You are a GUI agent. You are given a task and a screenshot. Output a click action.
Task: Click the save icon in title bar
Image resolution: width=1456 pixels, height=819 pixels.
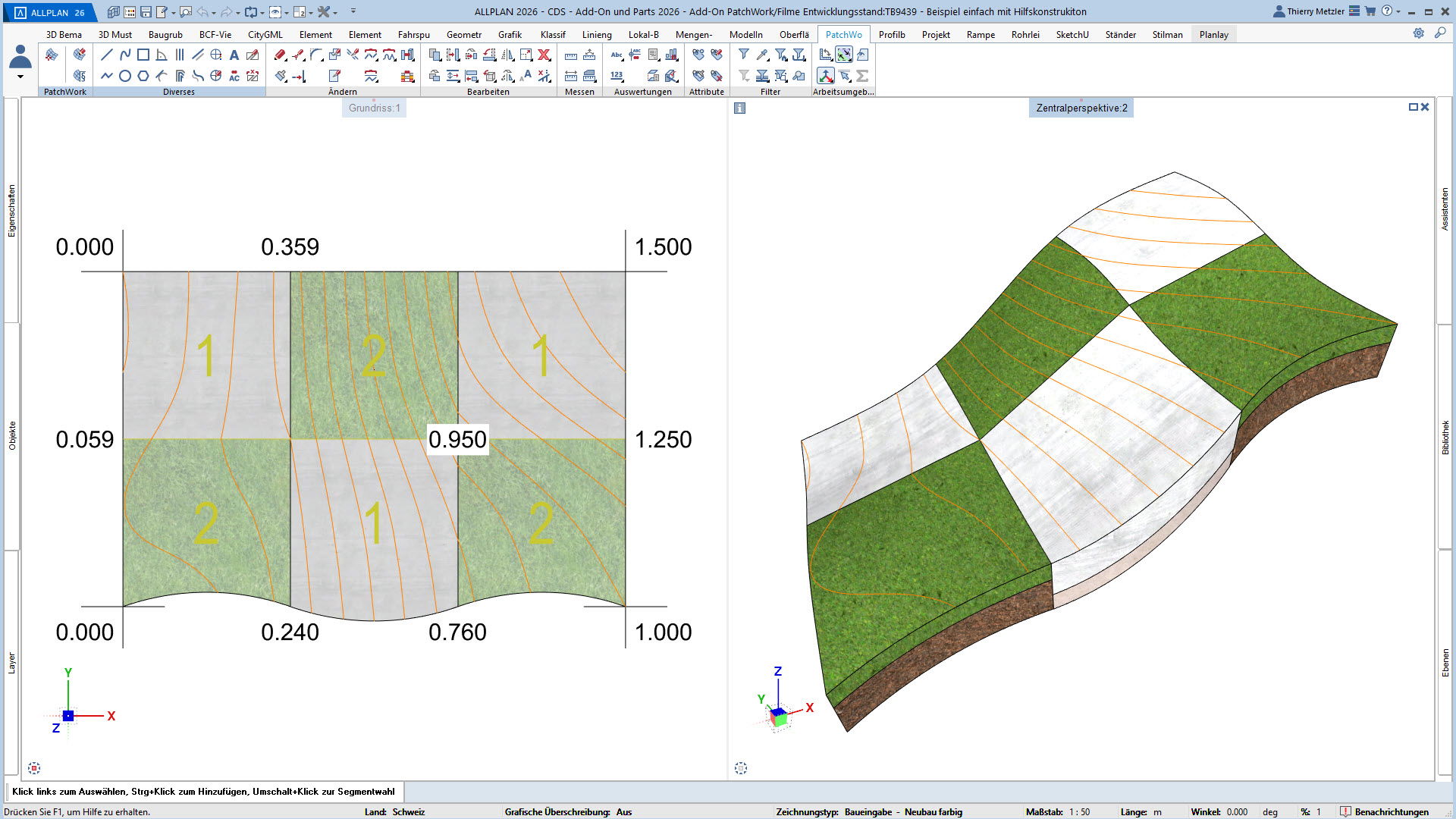click(x=146, y=12)
